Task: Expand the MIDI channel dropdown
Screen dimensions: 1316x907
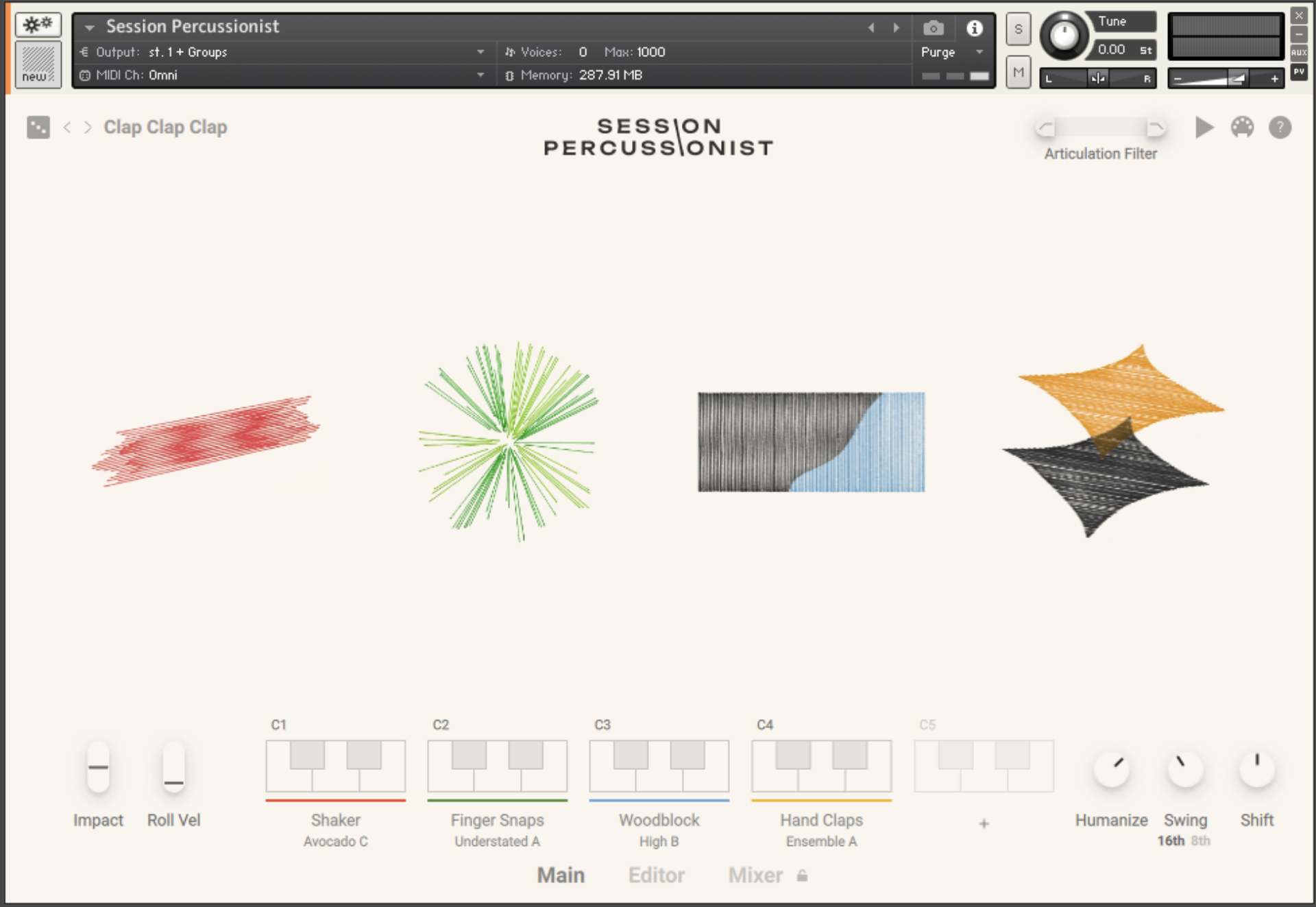Action: [x=480, y=75]
